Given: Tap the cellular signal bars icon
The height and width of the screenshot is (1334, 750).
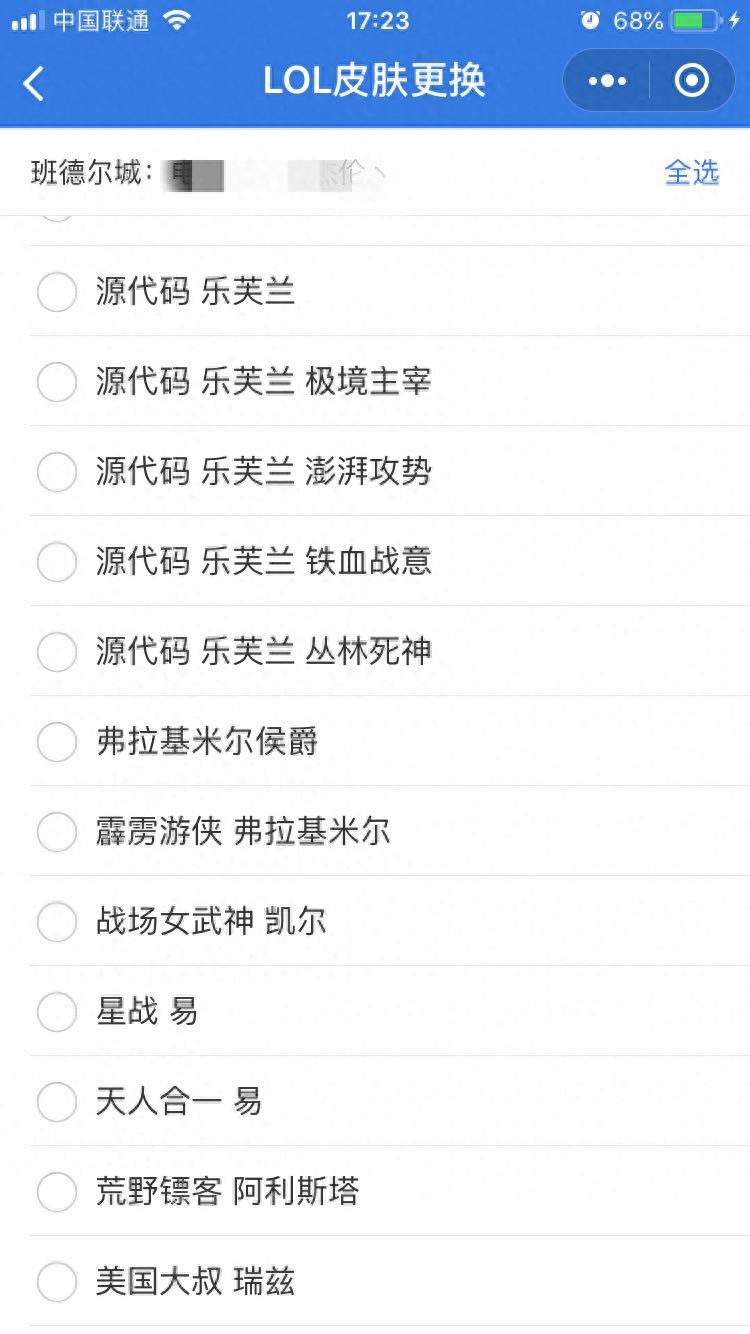Looking at the screenshot, I should 28,20.
